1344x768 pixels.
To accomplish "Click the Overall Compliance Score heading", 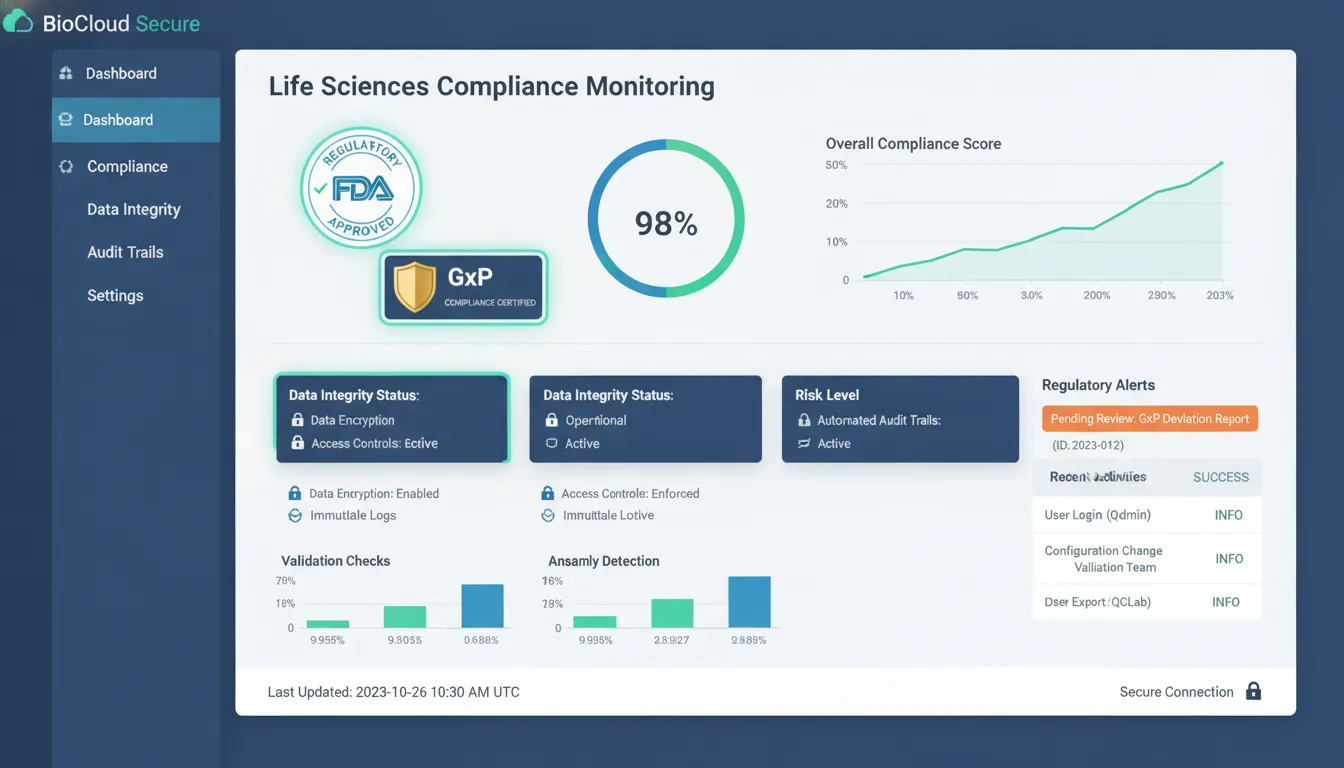I will (x=913, y=144).
